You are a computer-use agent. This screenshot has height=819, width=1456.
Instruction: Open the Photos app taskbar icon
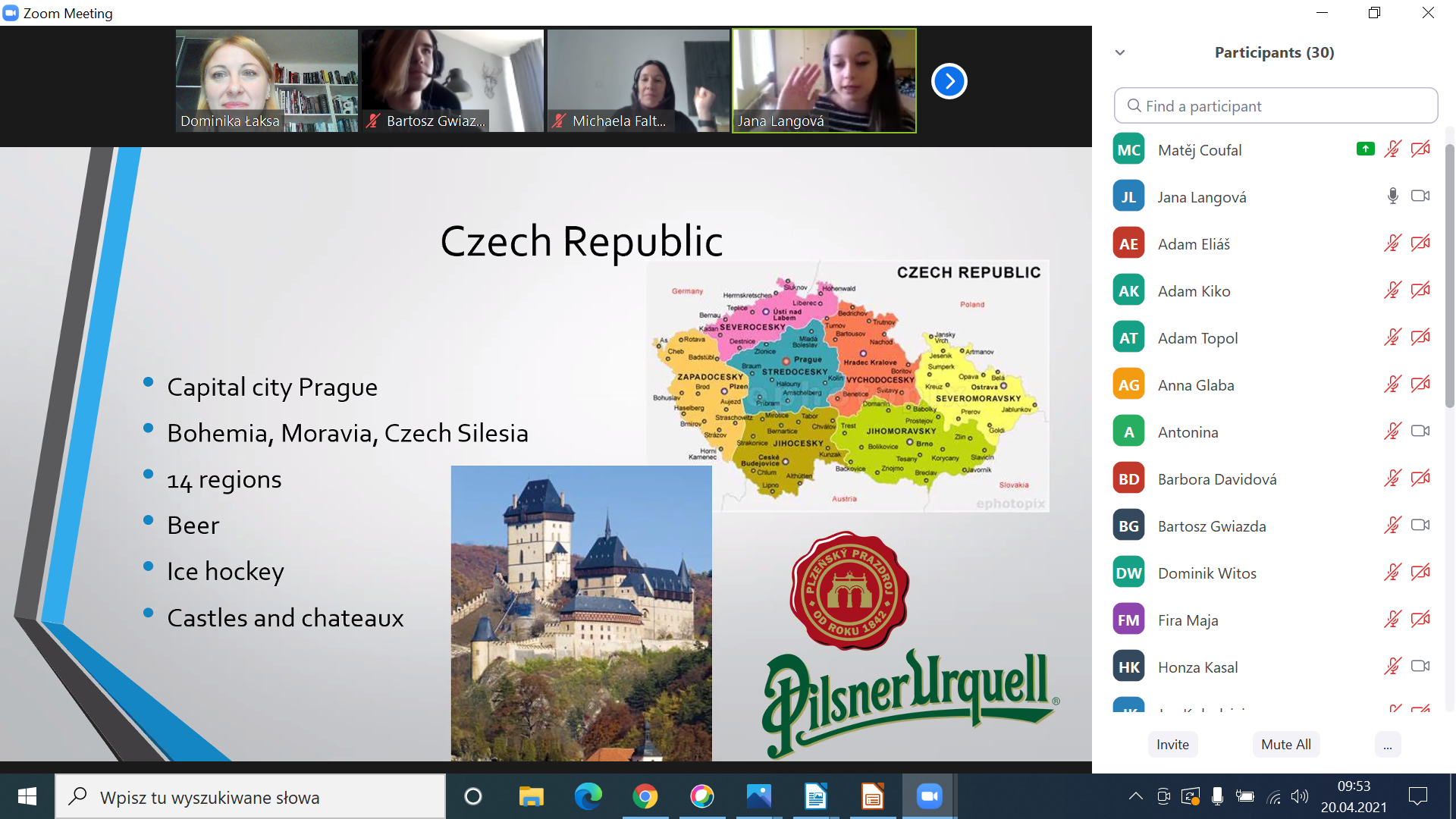tap(758, 796)
